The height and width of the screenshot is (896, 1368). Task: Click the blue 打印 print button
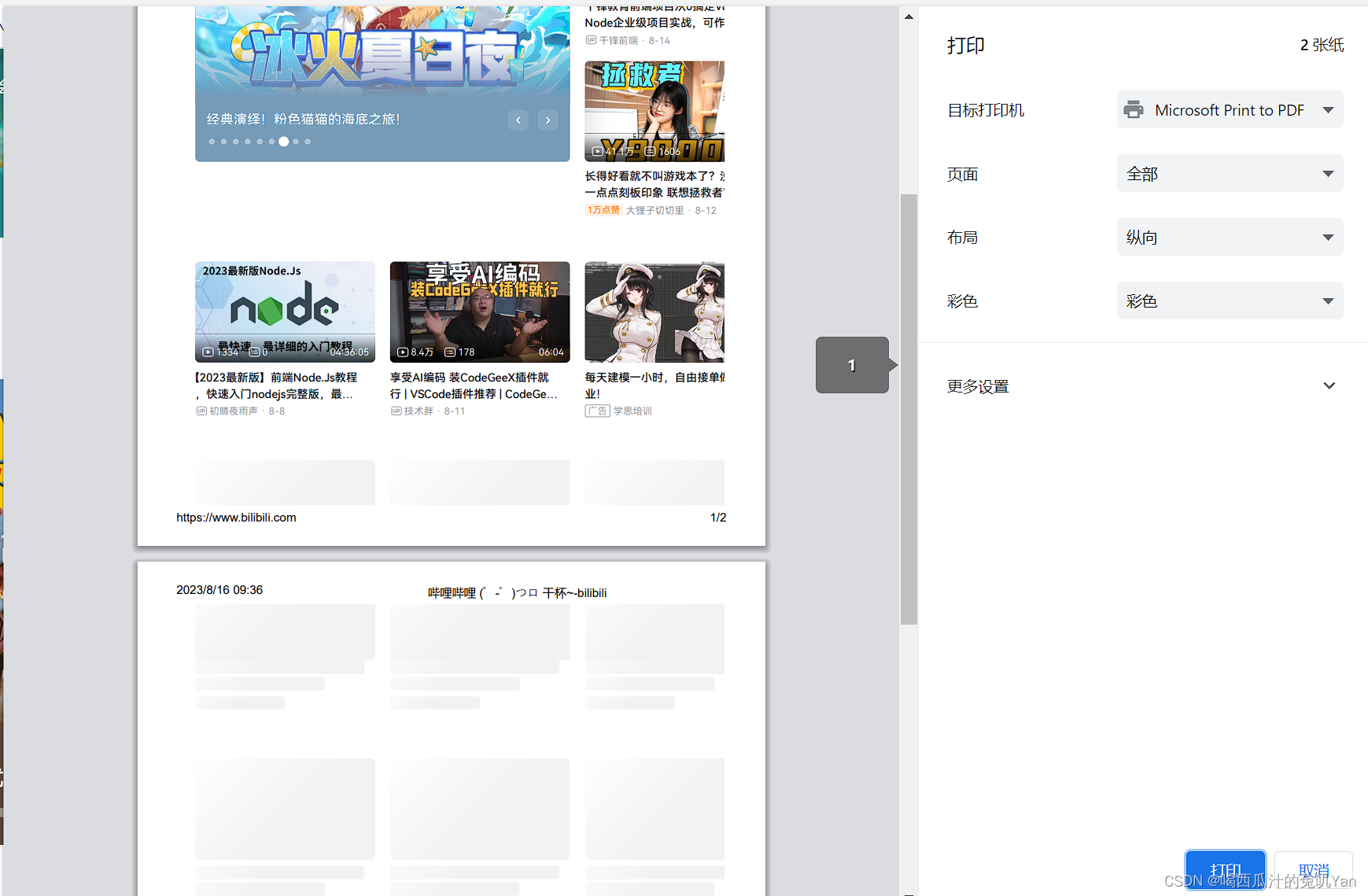[1226, 871]
